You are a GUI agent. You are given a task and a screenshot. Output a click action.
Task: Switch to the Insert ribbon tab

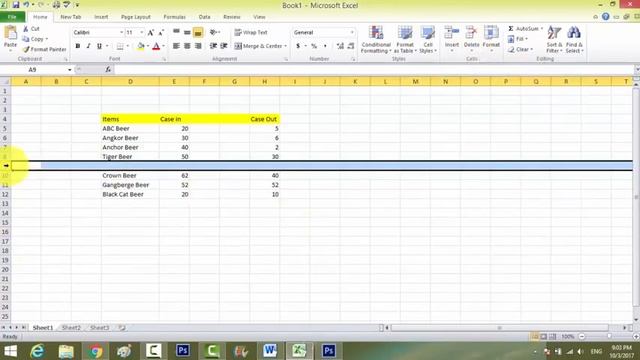101,17
